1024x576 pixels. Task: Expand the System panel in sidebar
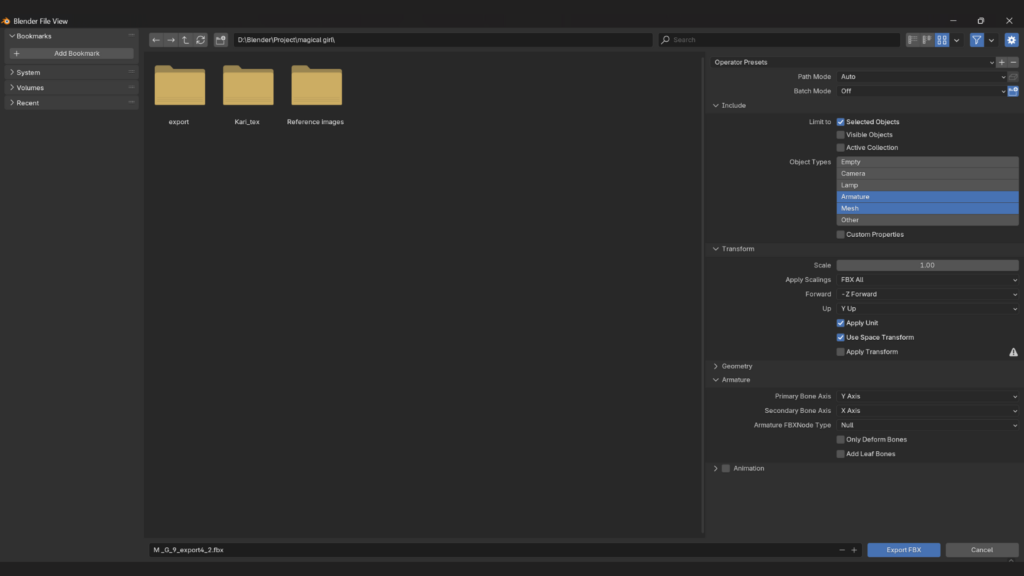[x=28, y=72]
